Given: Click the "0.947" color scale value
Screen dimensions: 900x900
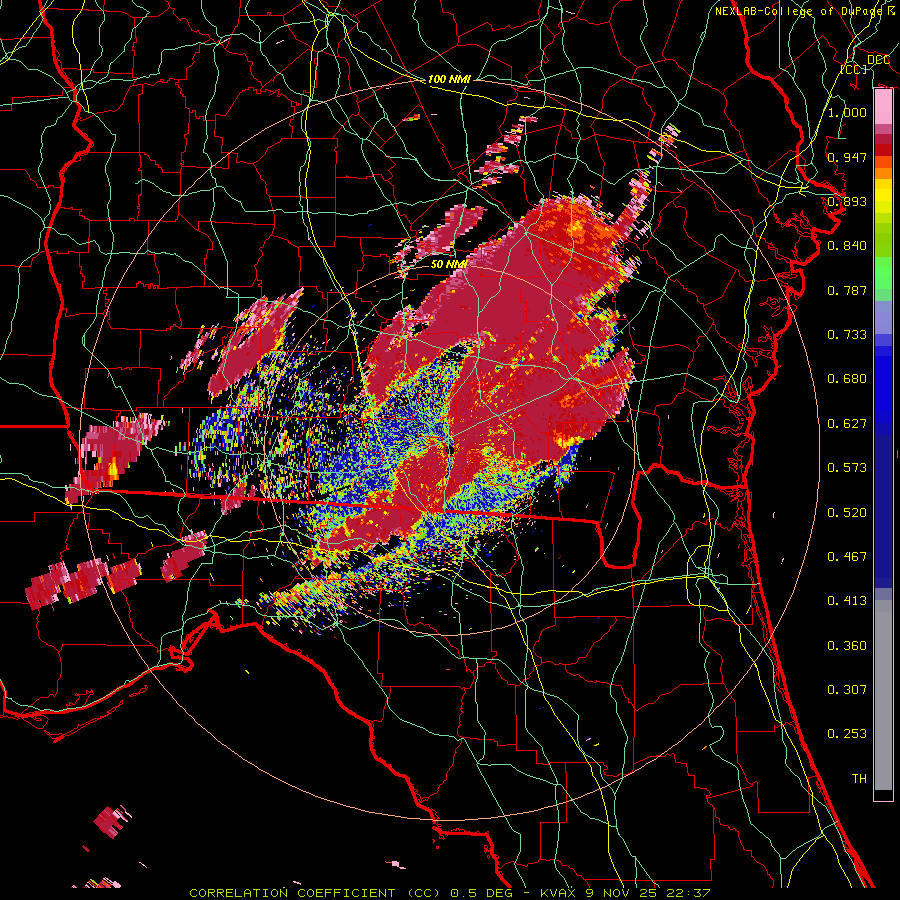Looking at the screenshot, I should [x=847, y=157].
